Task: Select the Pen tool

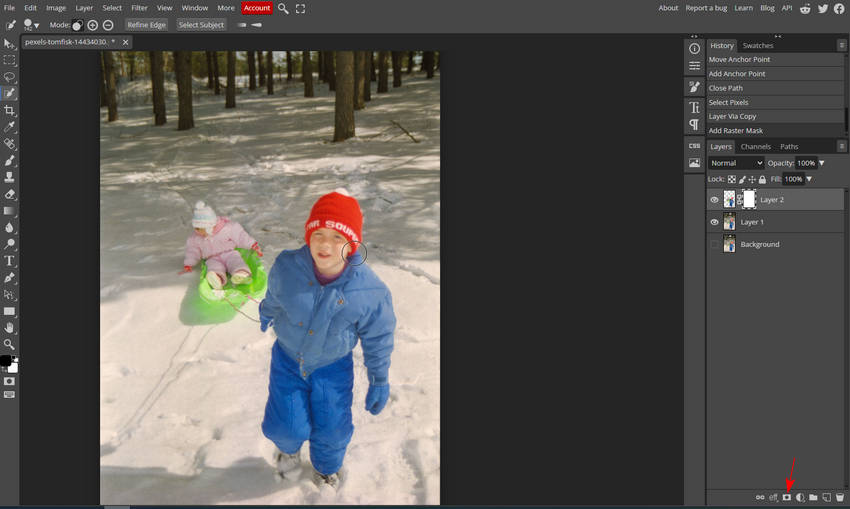Action: tap(9, 278)
